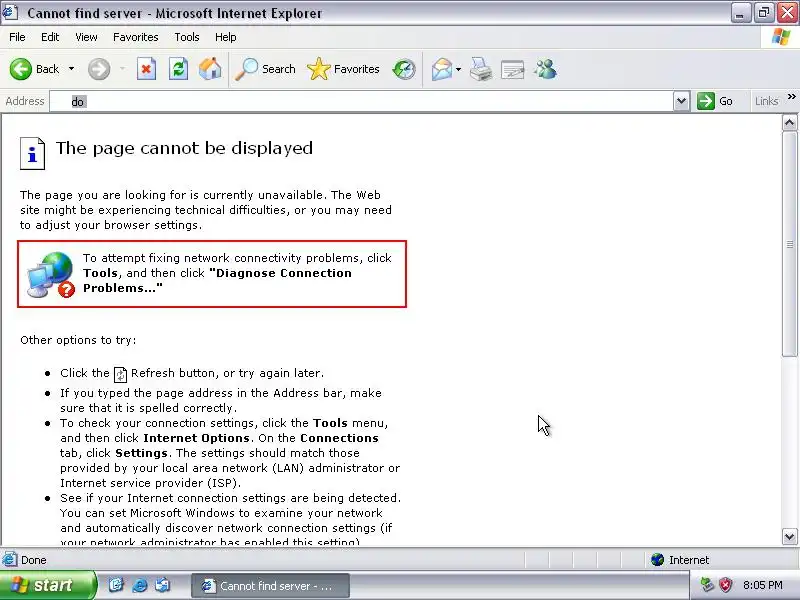This screenshot has width=800, height=600.
Task: Click the Internet zone status bar indicator
Action: point(680,560)
